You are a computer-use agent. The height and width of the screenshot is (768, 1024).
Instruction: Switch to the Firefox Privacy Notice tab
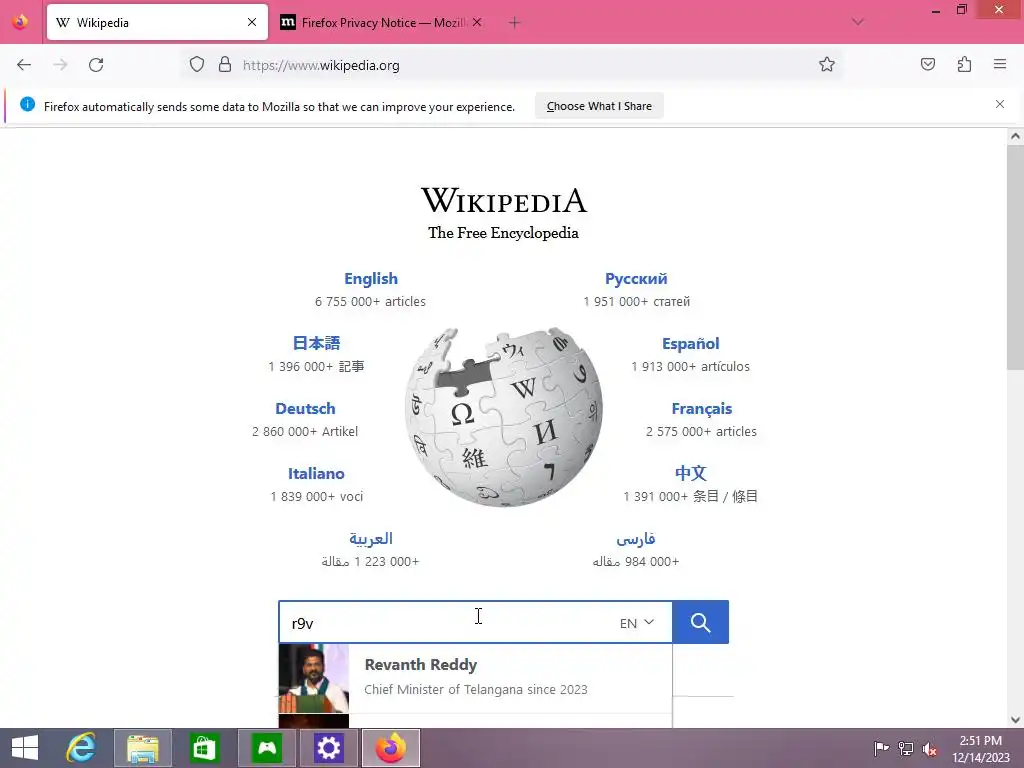[381, 22]
